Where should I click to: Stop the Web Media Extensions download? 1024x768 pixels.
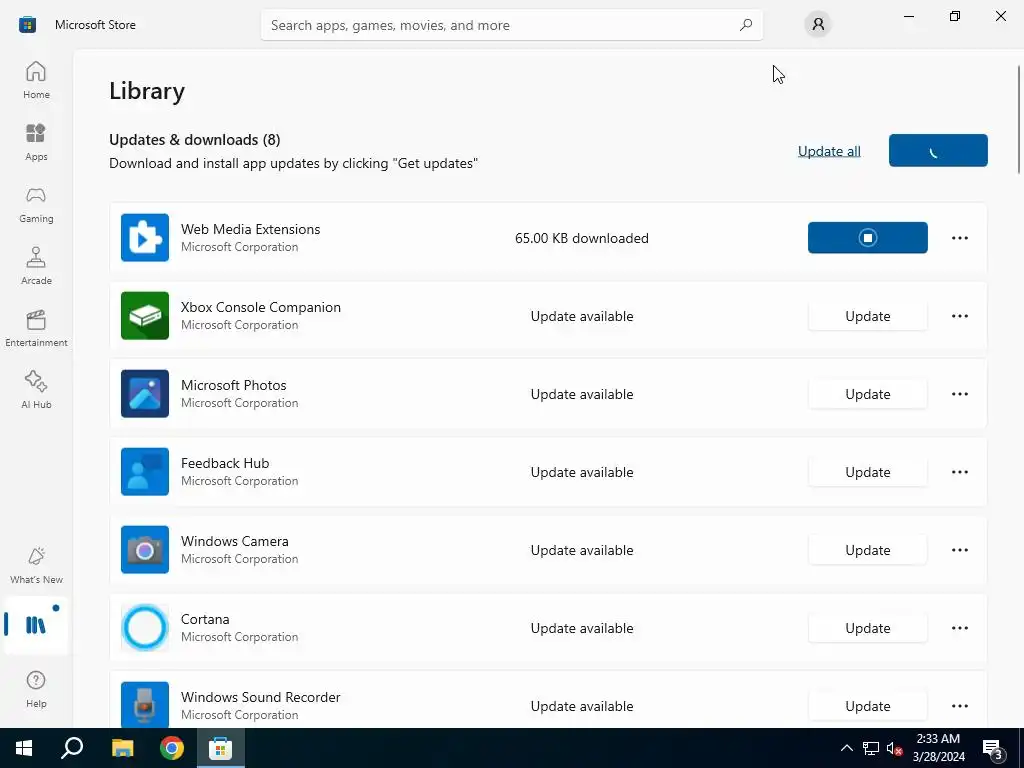point(867,238)
